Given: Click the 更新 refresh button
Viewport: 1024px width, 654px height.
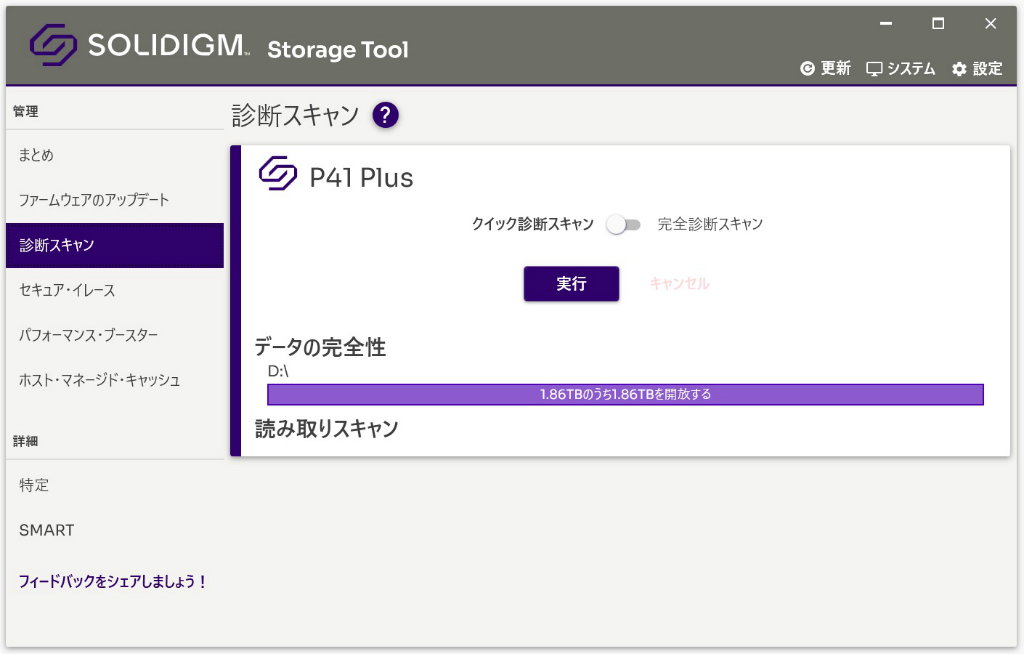Looking at the screenshot, I should pyautogui.click(x=825, y=69).
